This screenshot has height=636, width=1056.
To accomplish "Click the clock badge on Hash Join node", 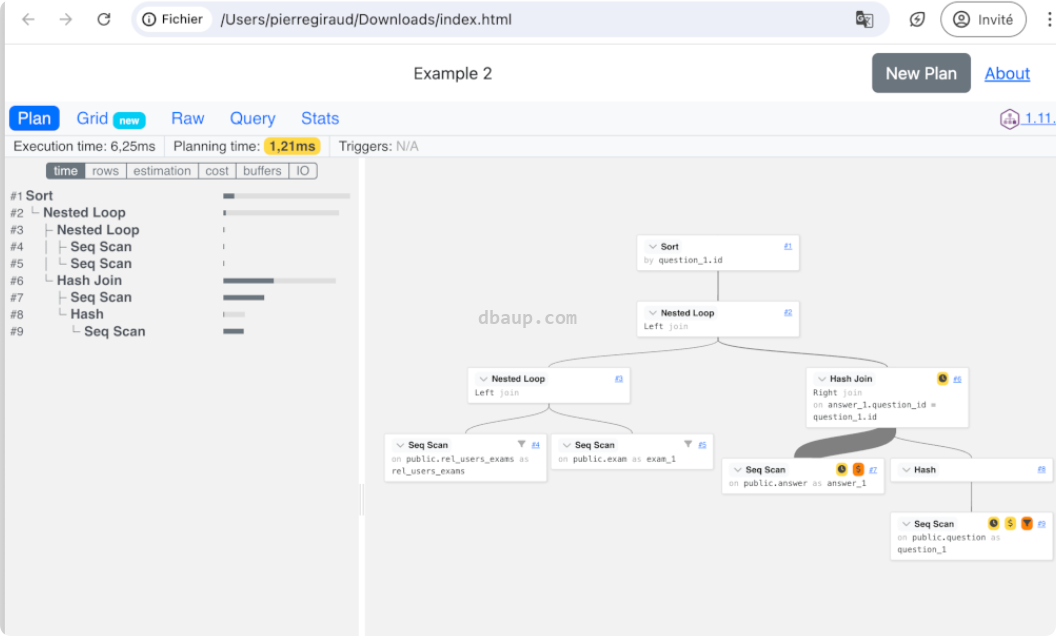I will (x=942, y=379).
